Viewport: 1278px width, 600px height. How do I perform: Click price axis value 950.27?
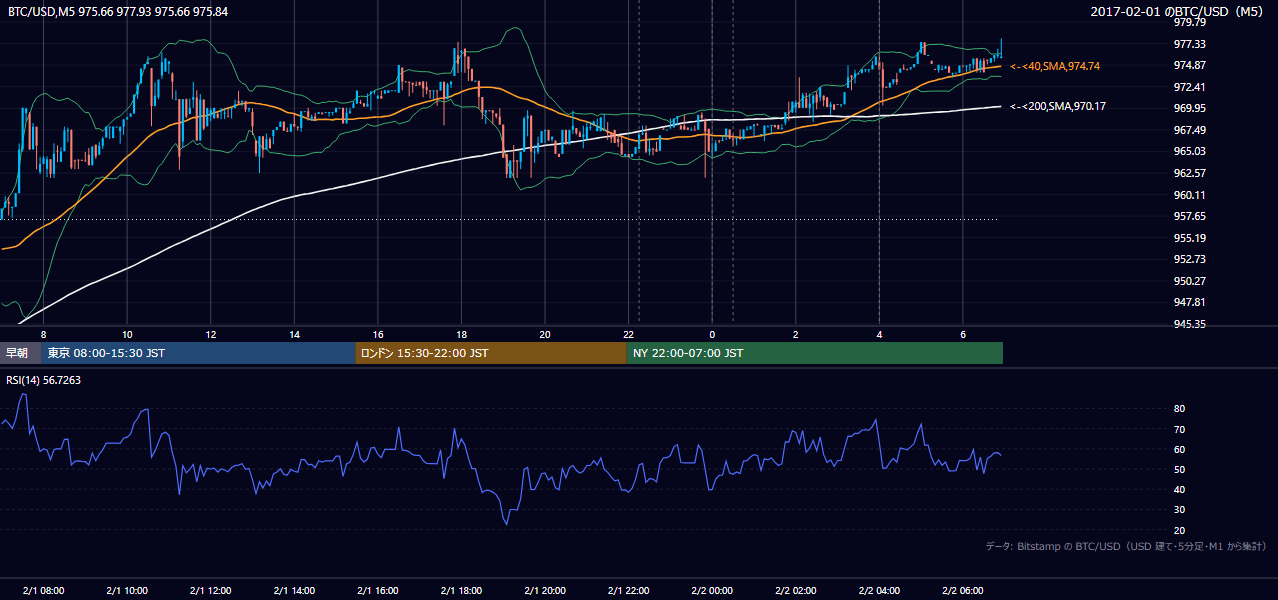click(x=1189, y=281)
